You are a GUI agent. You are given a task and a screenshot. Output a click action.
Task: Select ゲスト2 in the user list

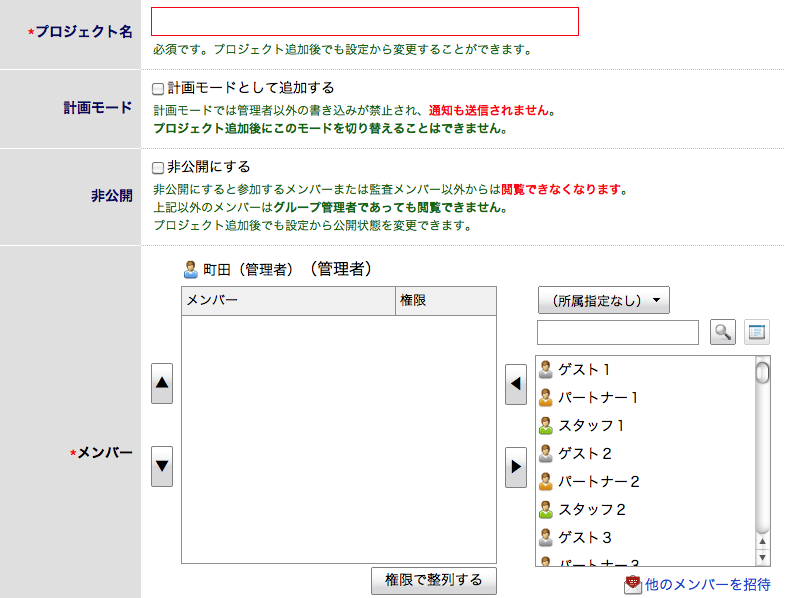tap(645, 454)
